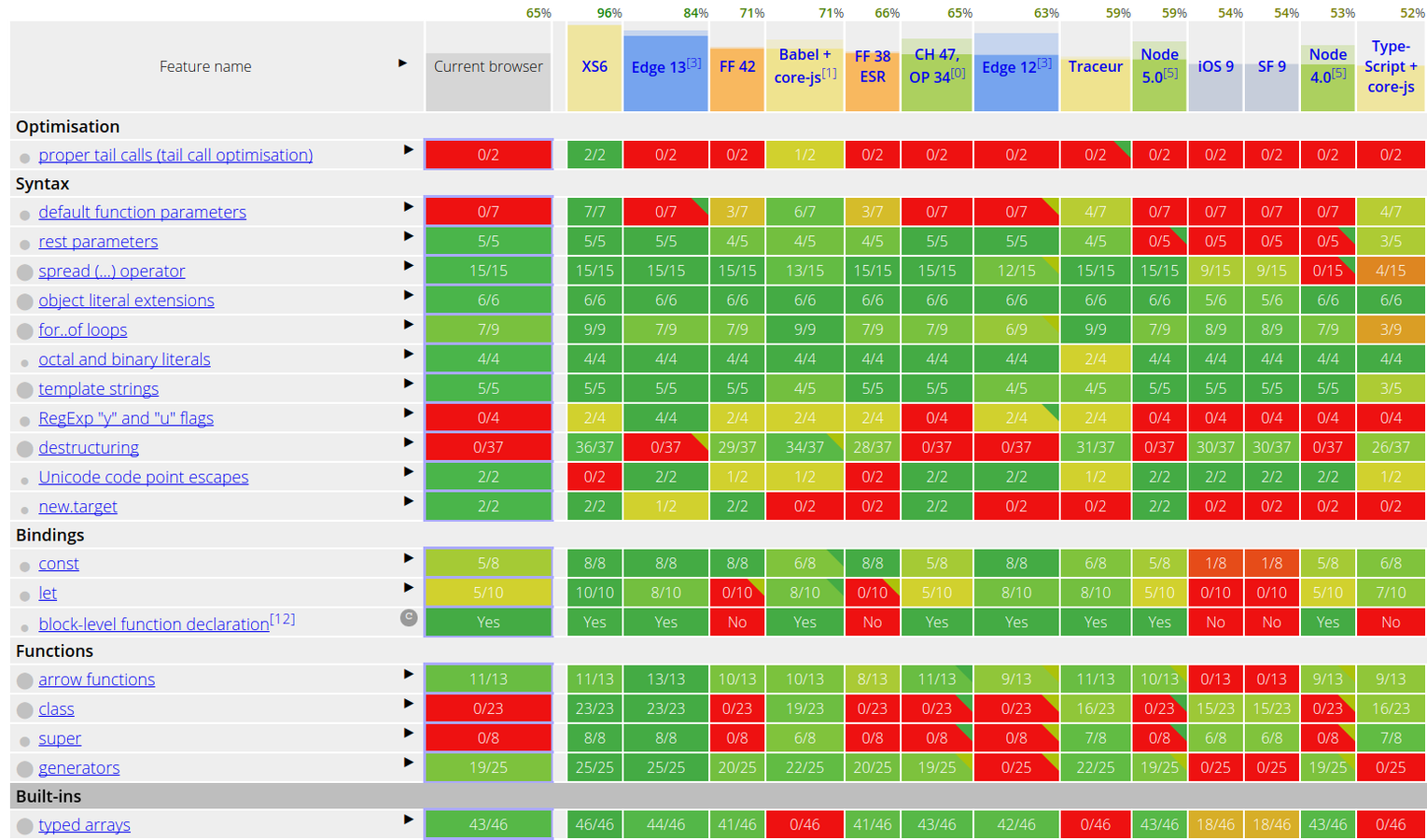Select the XS6 column header
The image size is (1427, 840).
pos(595,67)
